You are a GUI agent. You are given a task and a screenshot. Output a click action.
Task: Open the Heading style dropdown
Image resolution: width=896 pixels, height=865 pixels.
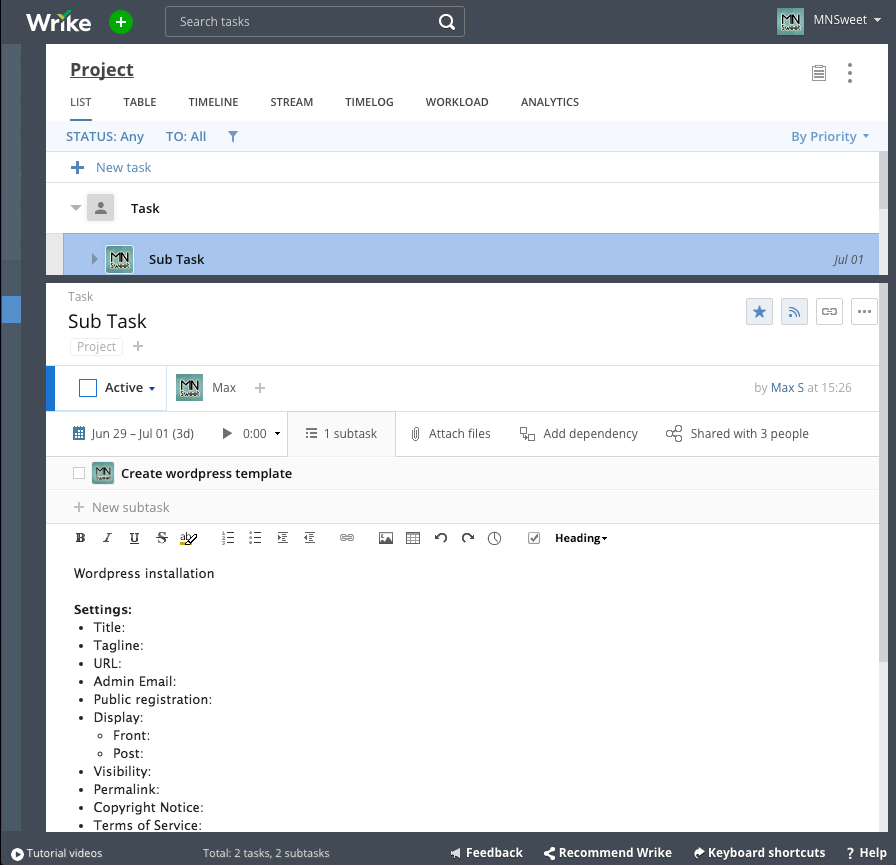point(581,538)
